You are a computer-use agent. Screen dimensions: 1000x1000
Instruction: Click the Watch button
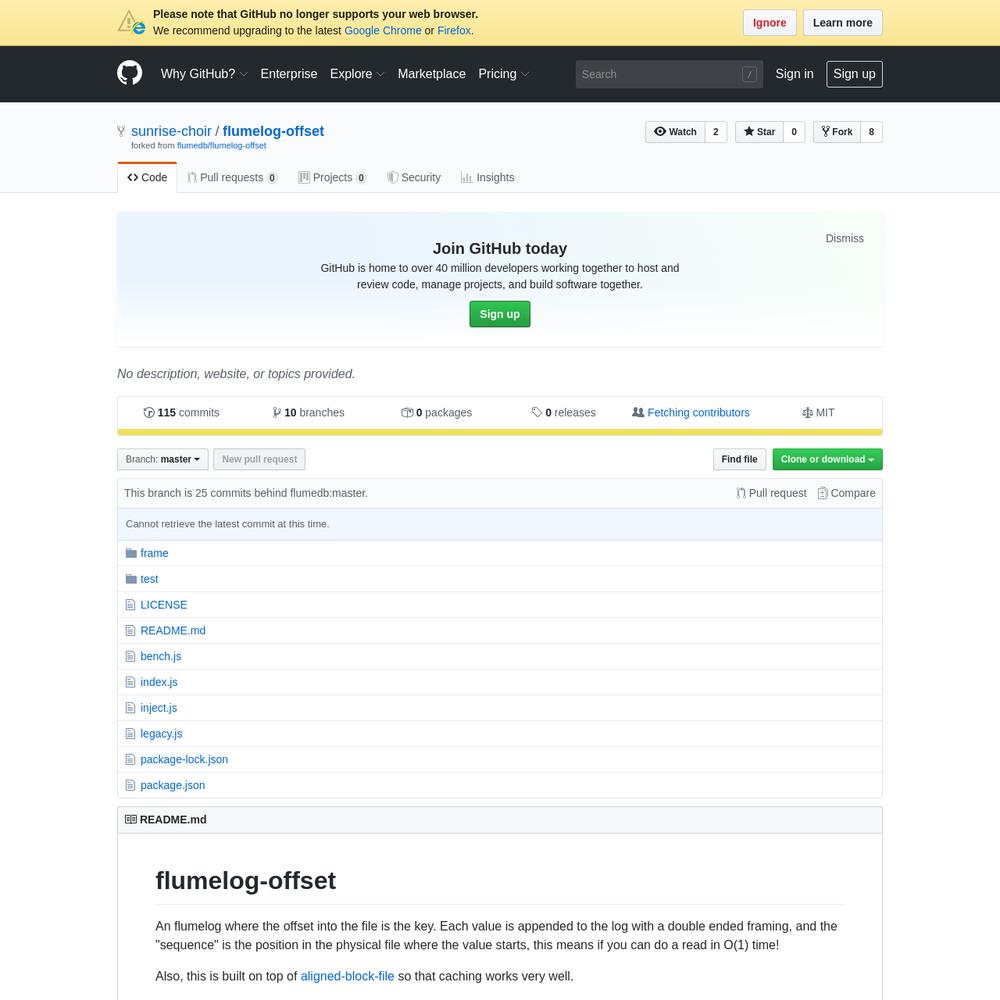[x=675, y=132]
